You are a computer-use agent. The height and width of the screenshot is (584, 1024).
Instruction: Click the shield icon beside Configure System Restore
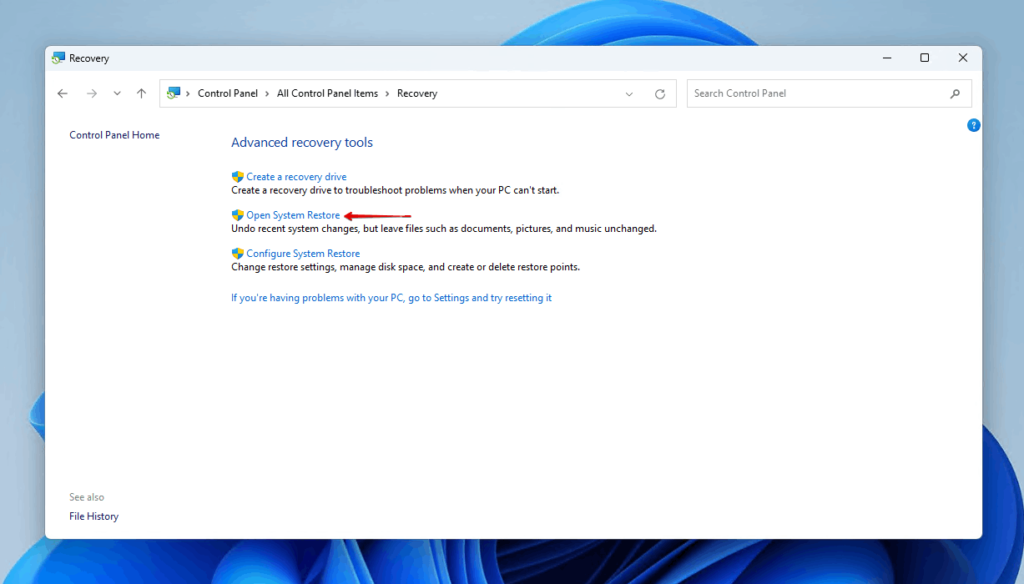(x=237, y=253)
